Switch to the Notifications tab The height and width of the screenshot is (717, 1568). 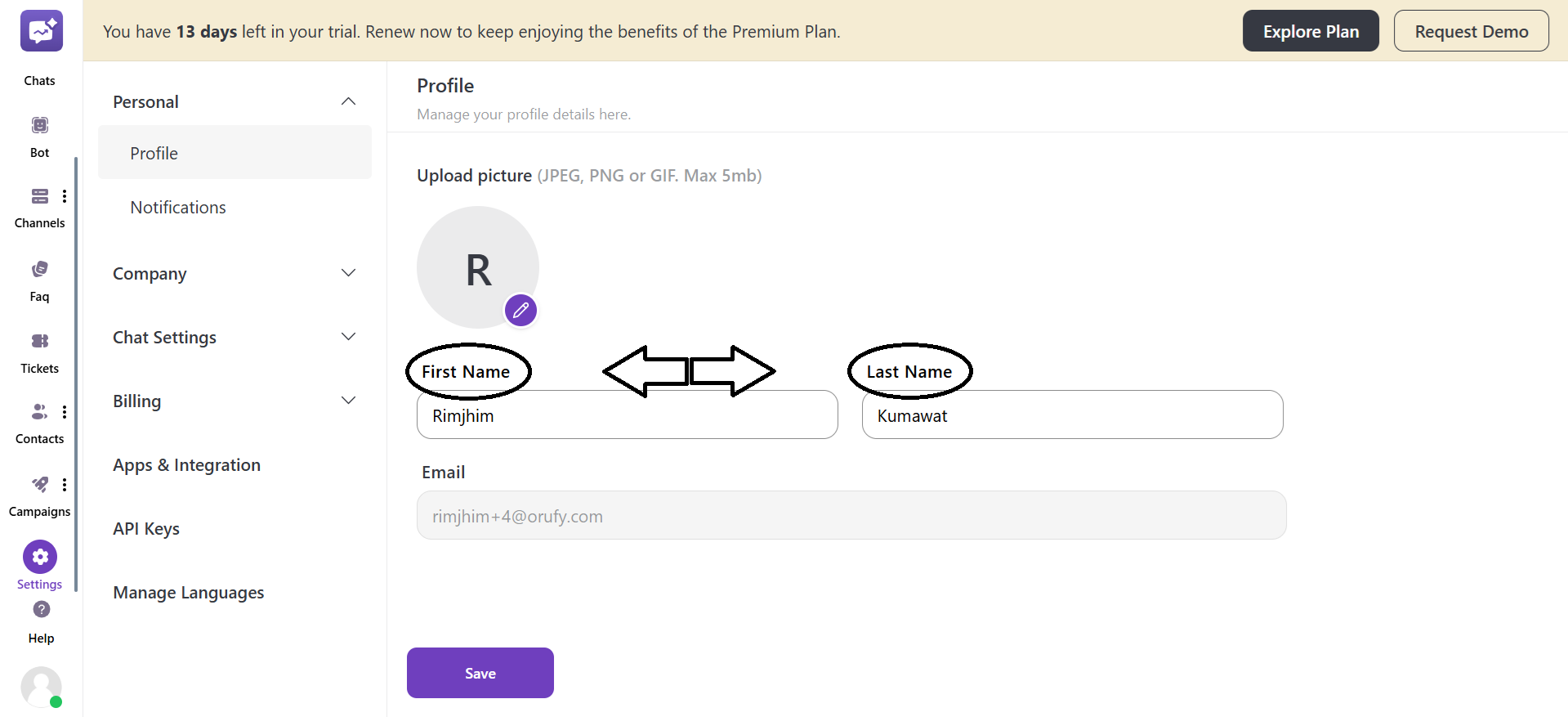point(177,207)
